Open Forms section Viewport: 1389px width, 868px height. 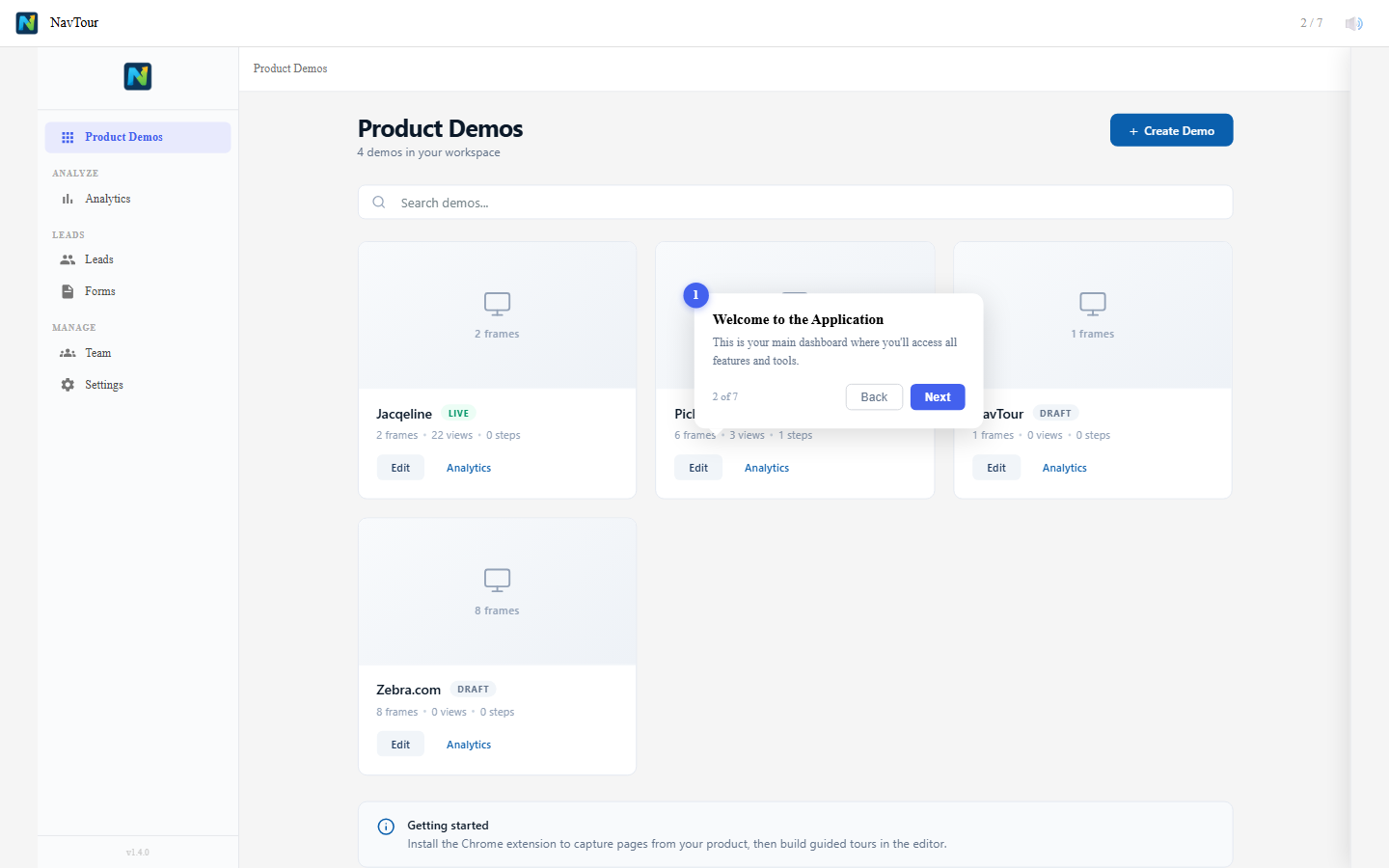tap(138, 291)
